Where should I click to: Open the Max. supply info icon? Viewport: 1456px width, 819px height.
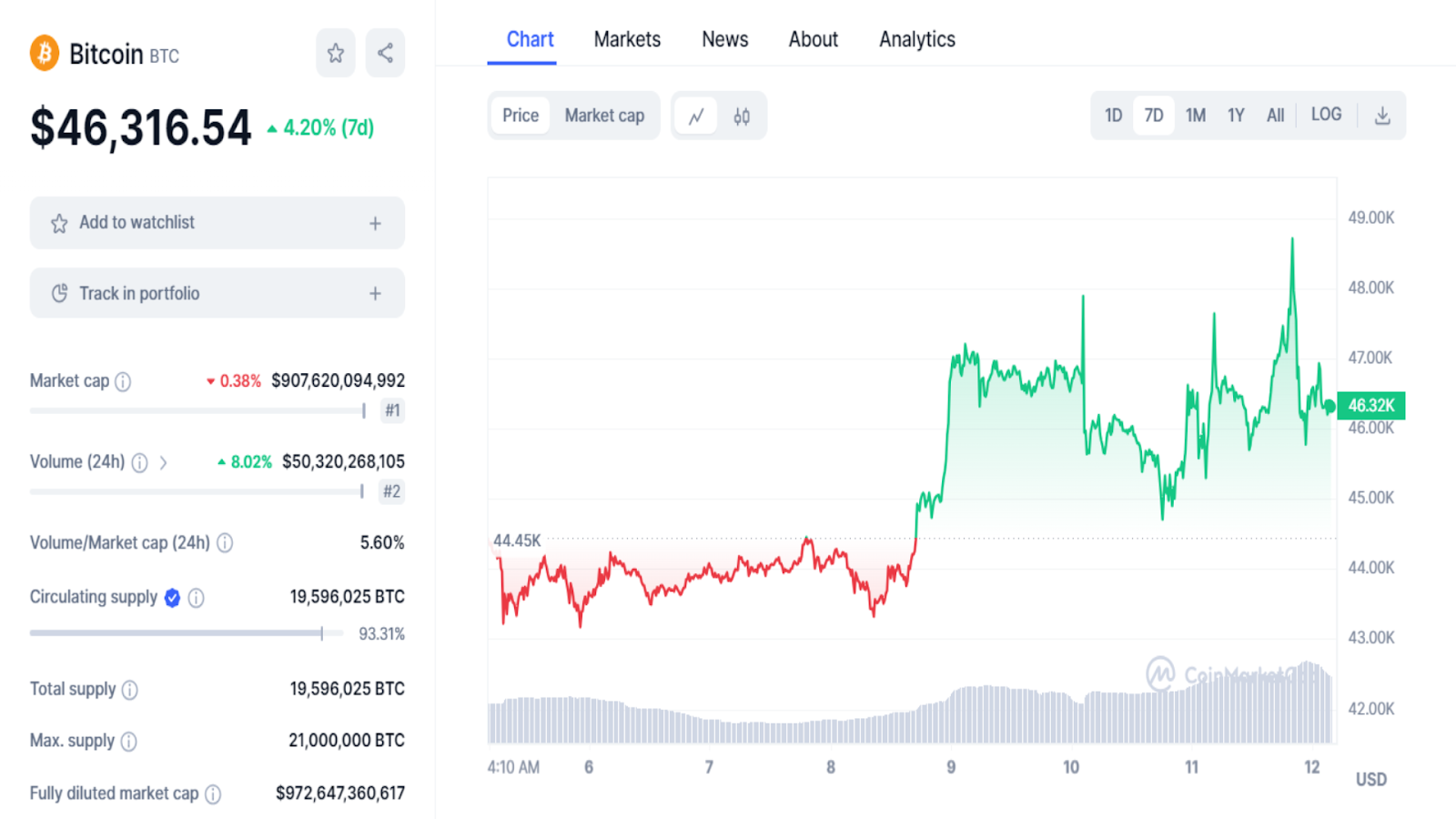point(129,742)
